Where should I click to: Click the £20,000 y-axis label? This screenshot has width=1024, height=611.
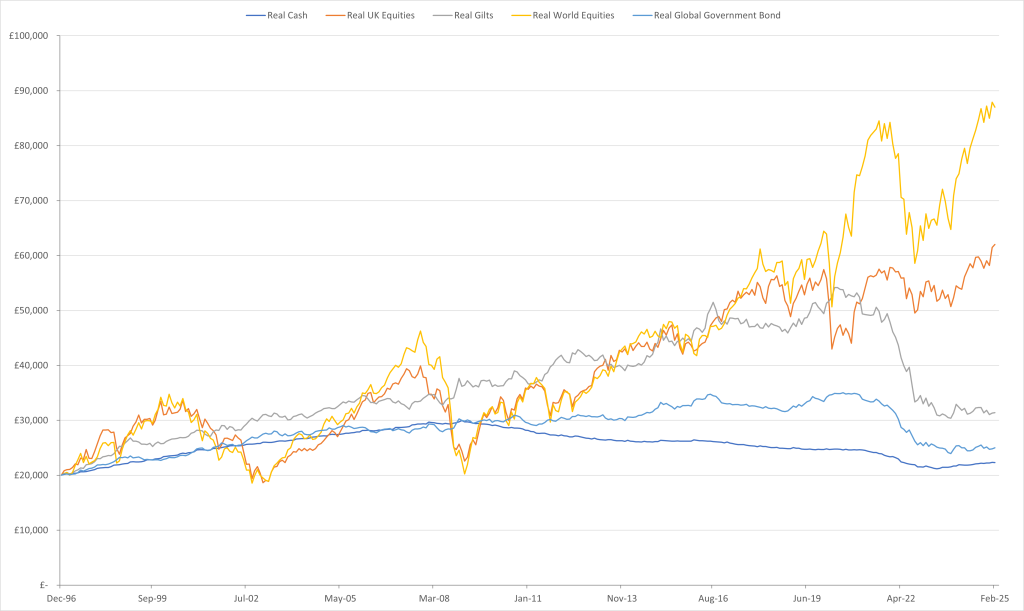tap(31, 475)
